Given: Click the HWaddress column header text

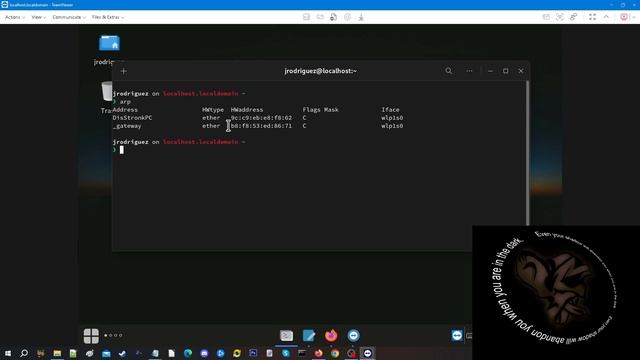Looking at the screenshot, I should [247, 109].
